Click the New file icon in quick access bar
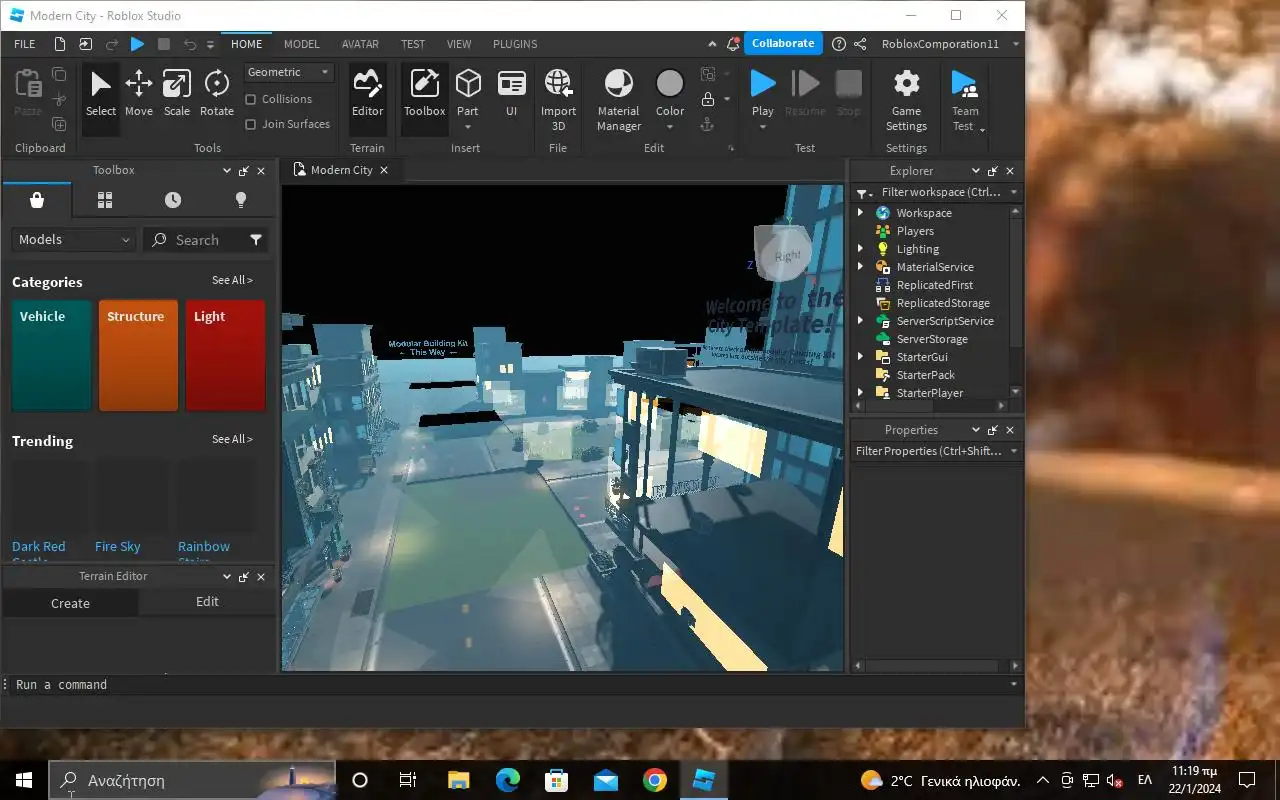This screenshot has width=1280, height=800. 60,44
